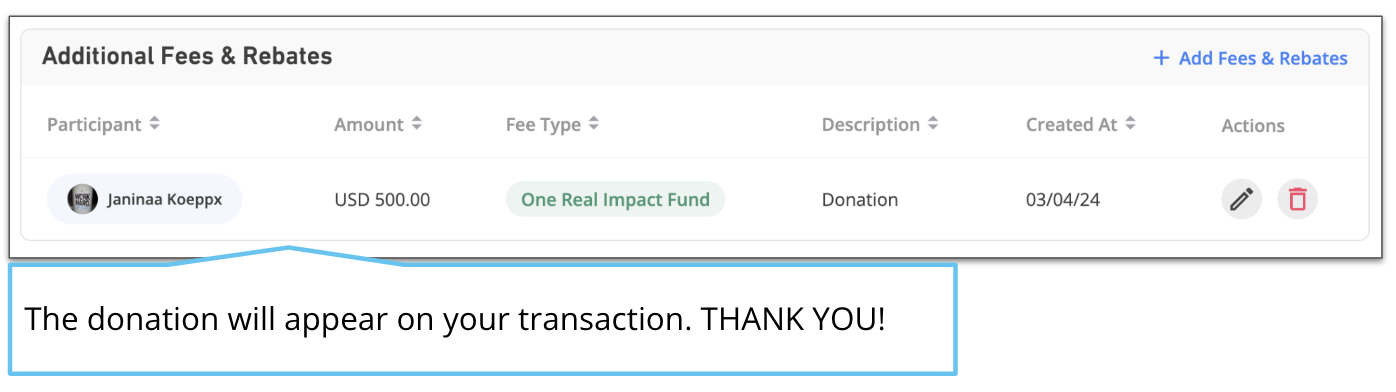Sort by Created At column arrows
Screen dimensions: 1396x392
tap(1129, 124)
